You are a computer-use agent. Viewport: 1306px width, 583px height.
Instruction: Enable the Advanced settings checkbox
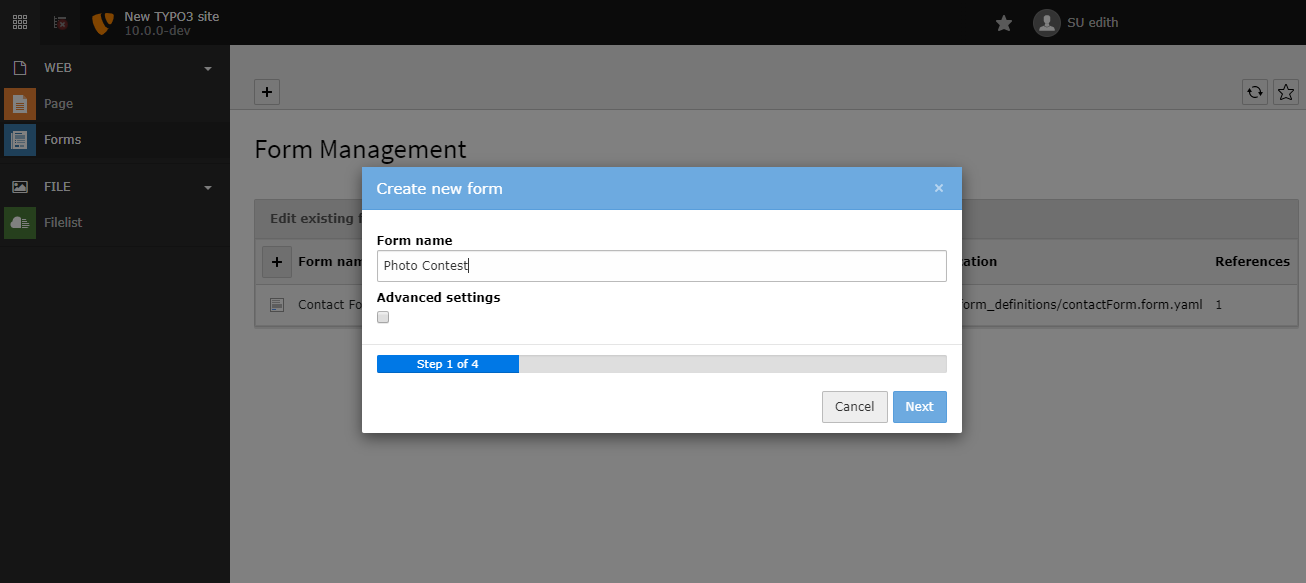coord(383,316)
